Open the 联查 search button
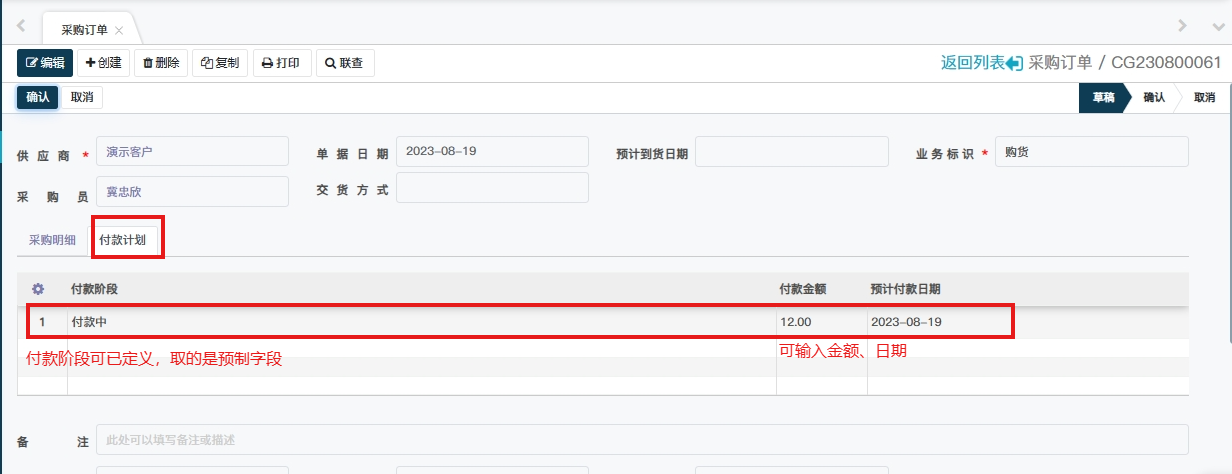The width and height of the screenshot is (1232, 474). pos(345,63)
